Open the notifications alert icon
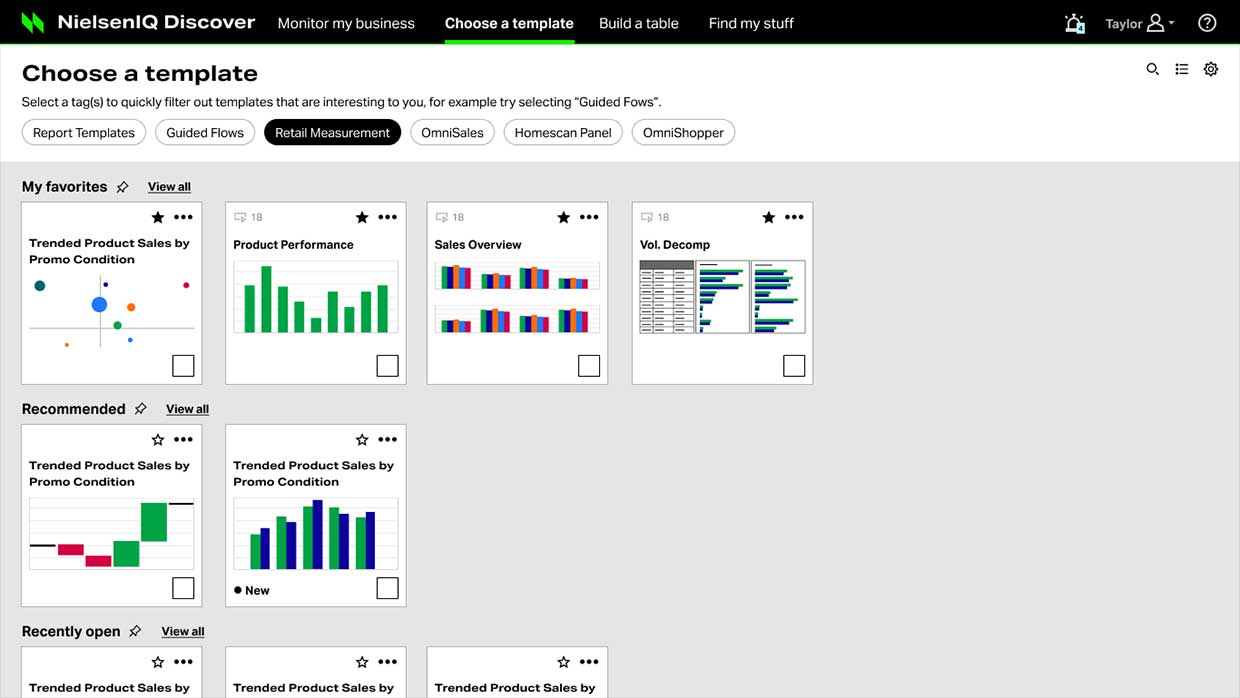Screen dimensions: 1240x698 point(1075,23)
